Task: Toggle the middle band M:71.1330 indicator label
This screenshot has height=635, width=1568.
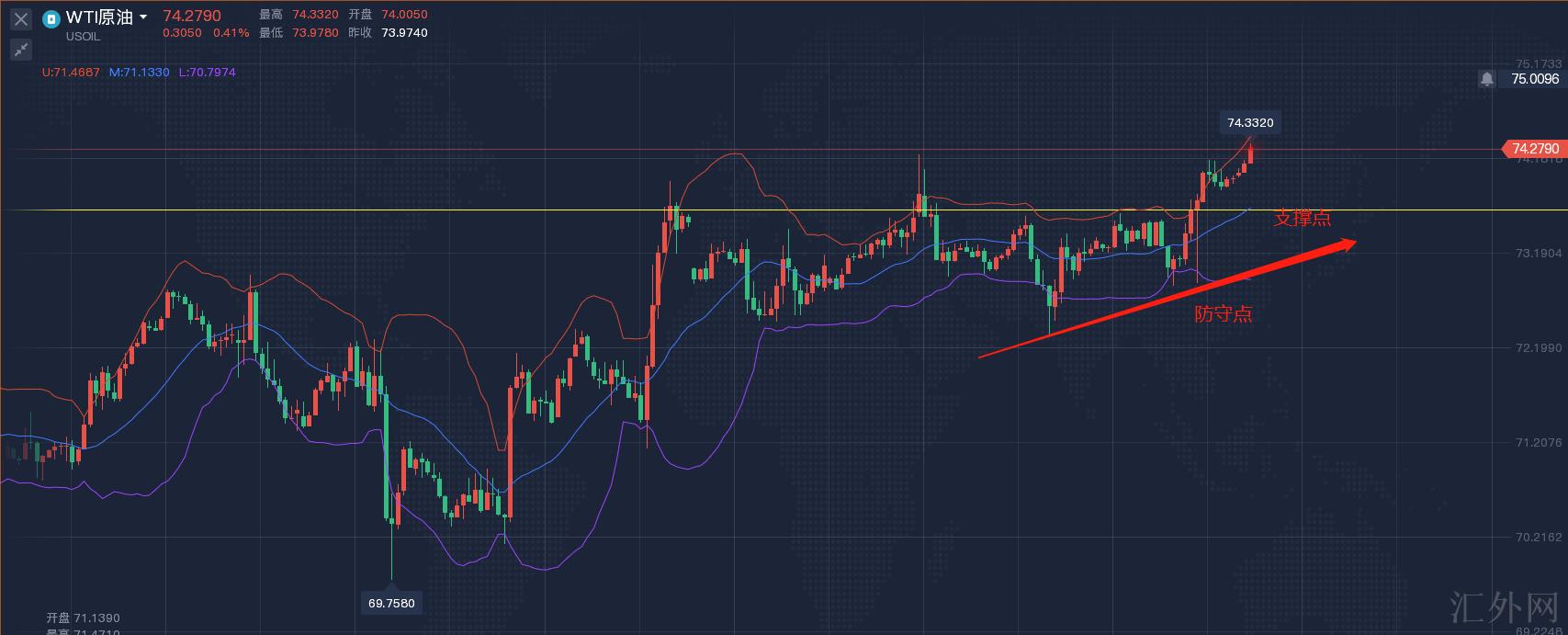Action: (139, 72)
